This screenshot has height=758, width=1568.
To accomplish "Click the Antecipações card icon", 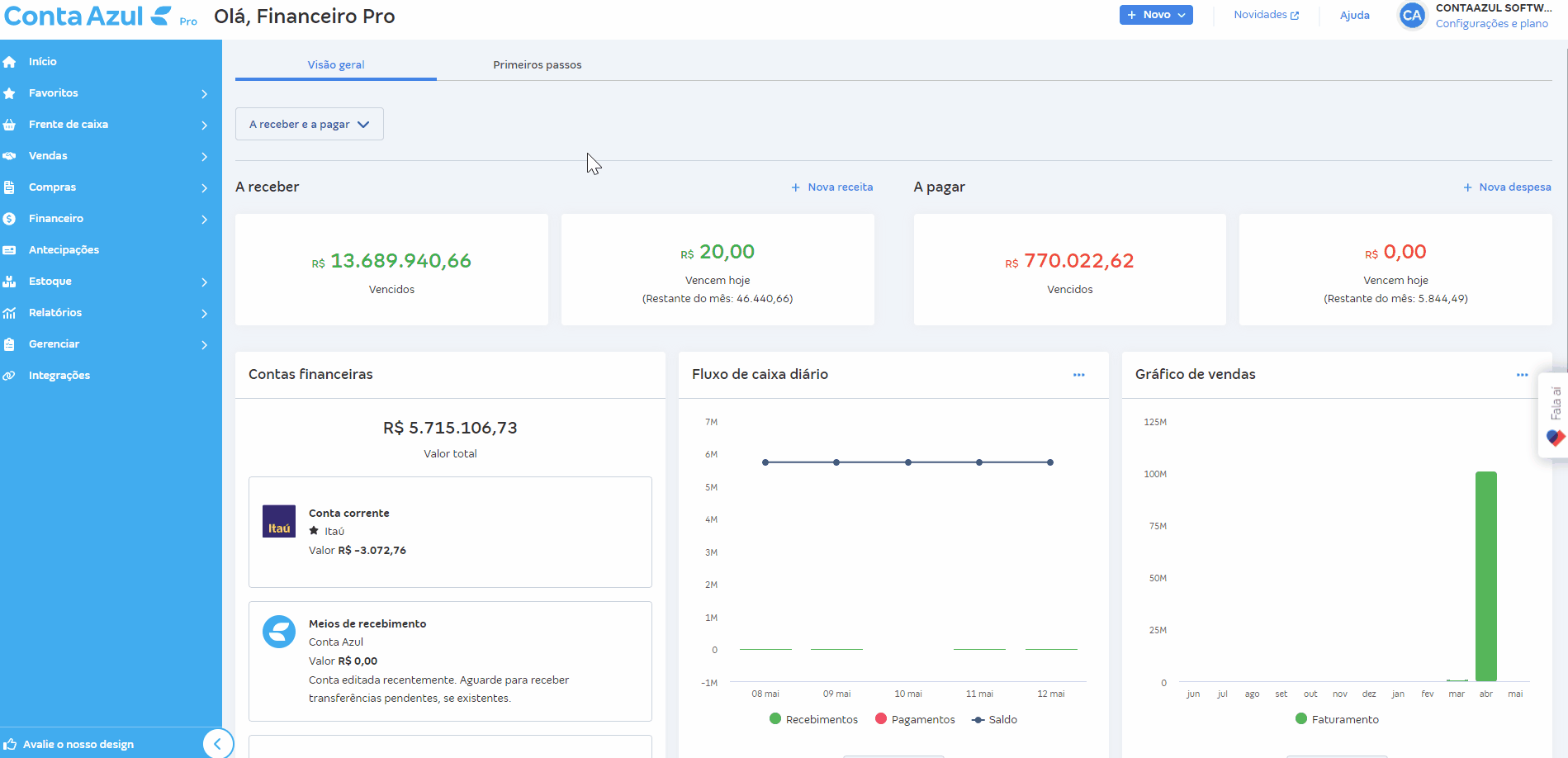I will click(9, 250).
